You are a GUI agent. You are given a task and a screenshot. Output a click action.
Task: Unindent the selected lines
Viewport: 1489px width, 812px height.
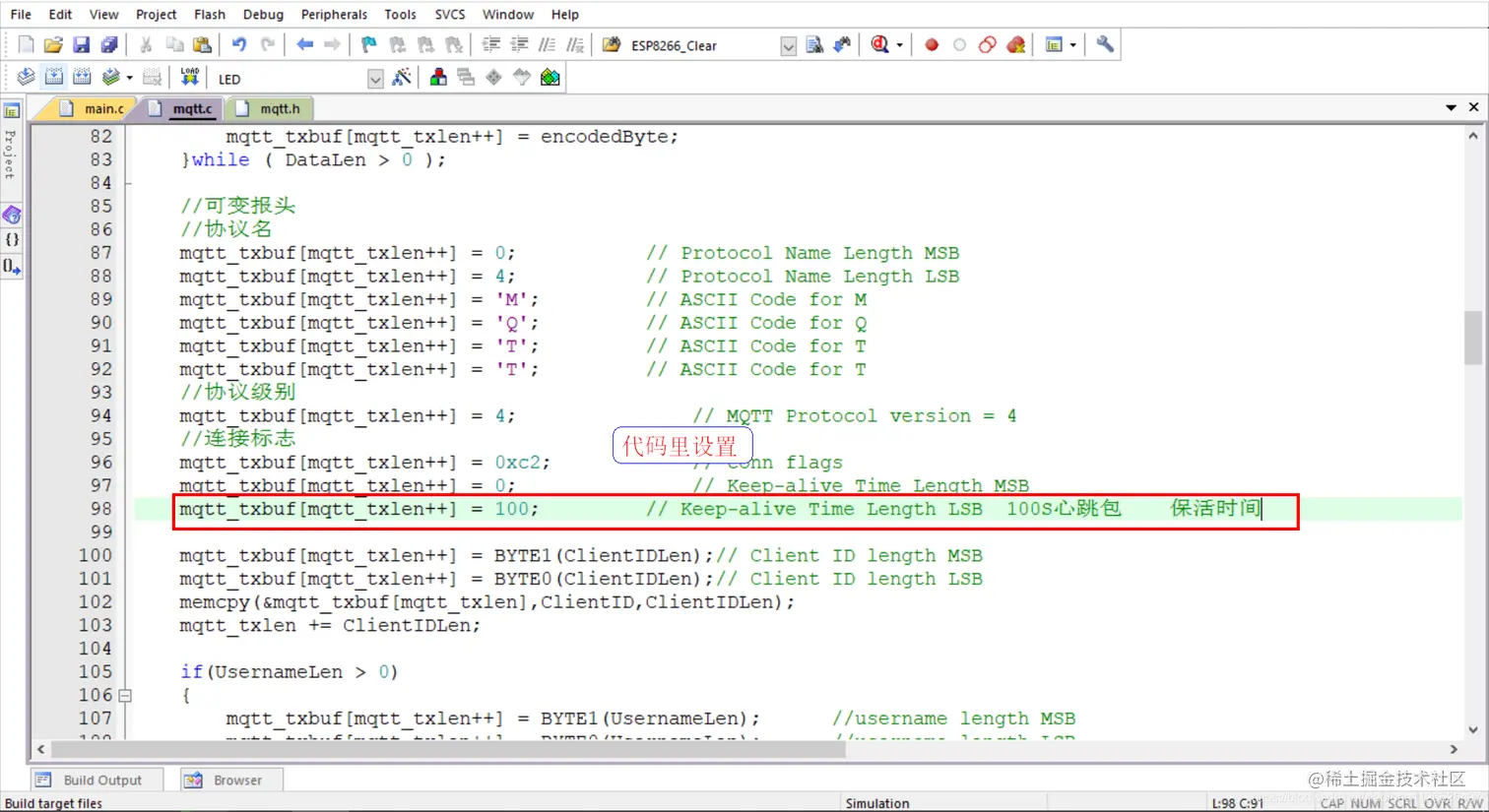(519, 45)
